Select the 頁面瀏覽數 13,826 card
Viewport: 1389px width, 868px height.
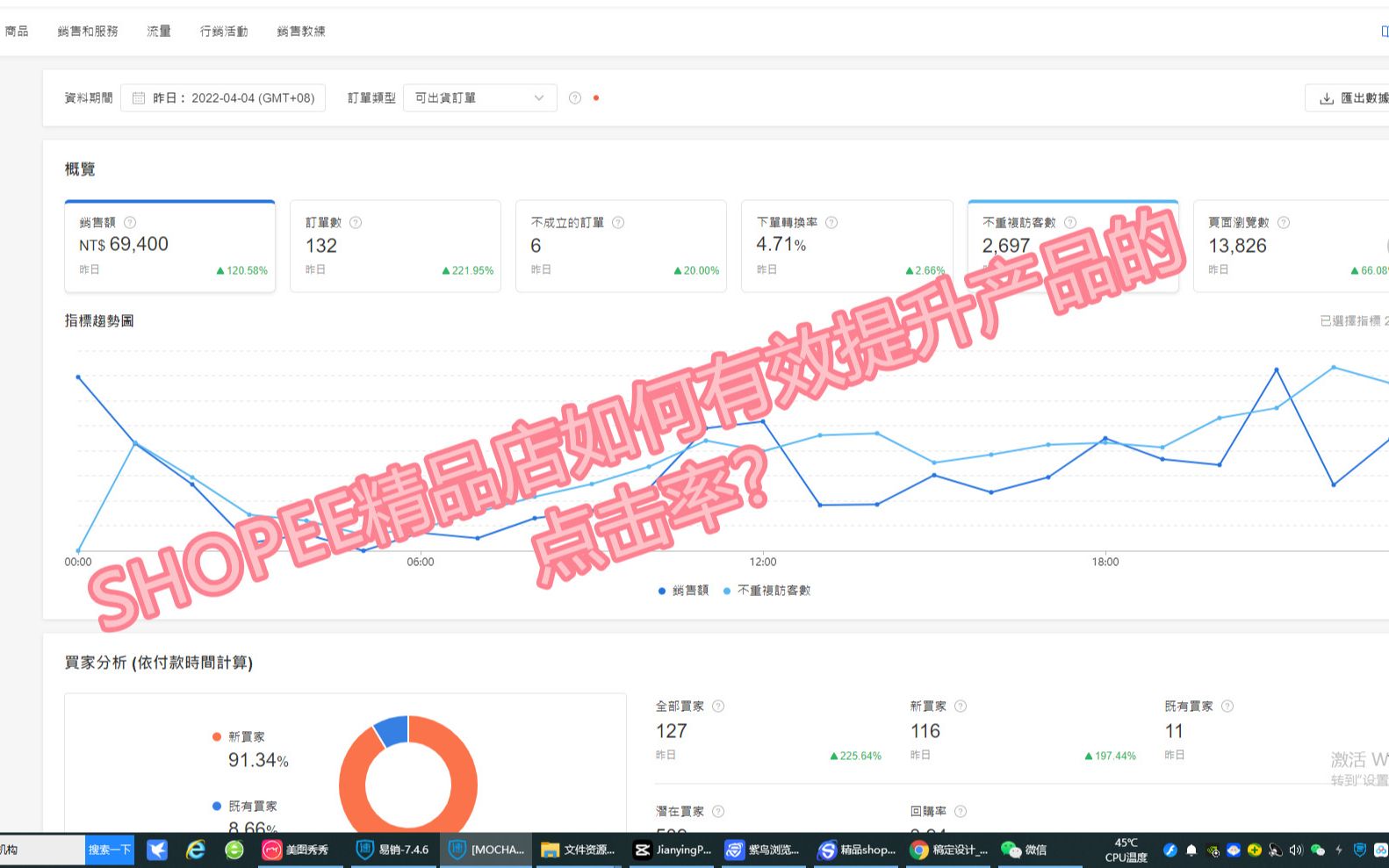(1291, 247)
